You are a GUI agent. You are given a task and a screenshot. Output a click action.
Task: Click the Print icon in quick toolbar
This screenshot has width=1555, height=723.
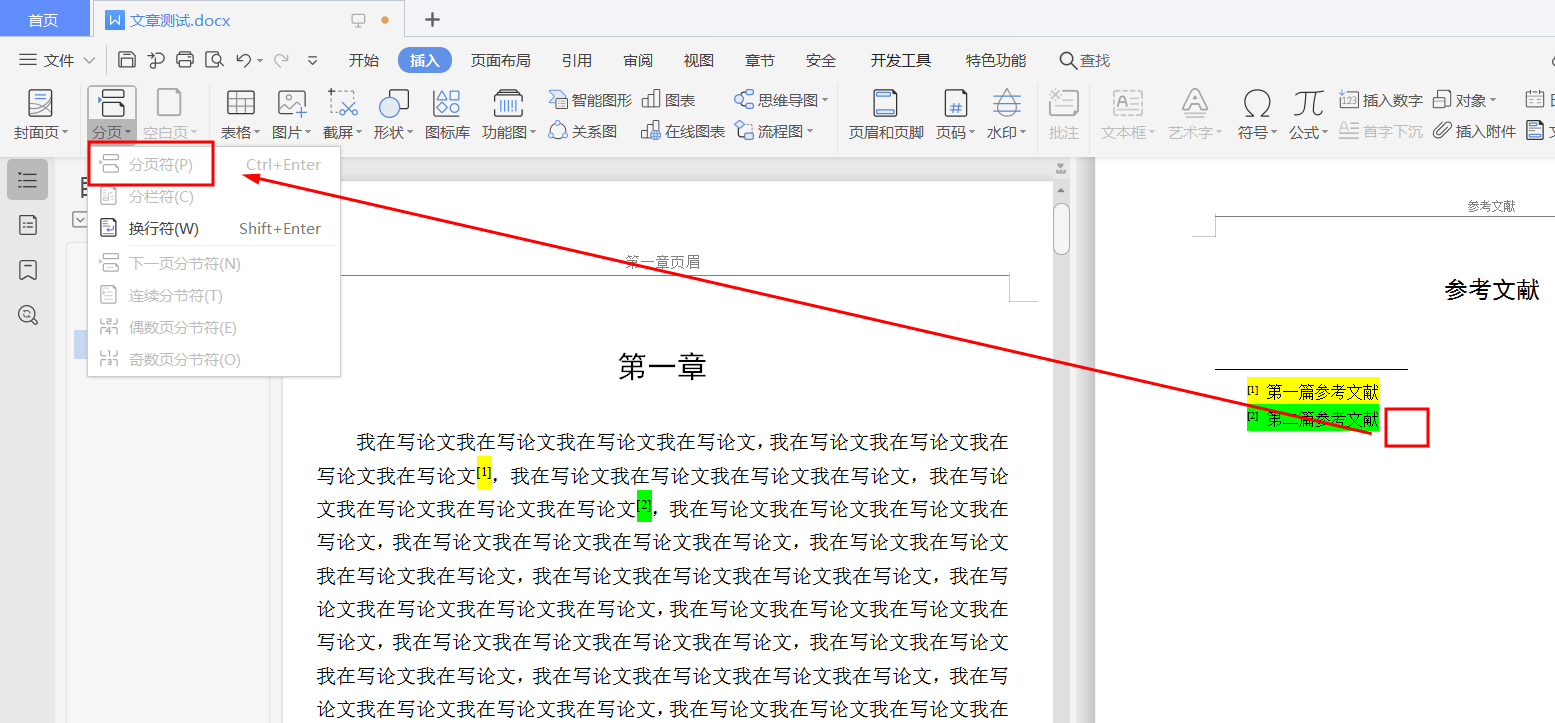coord(185,60)
